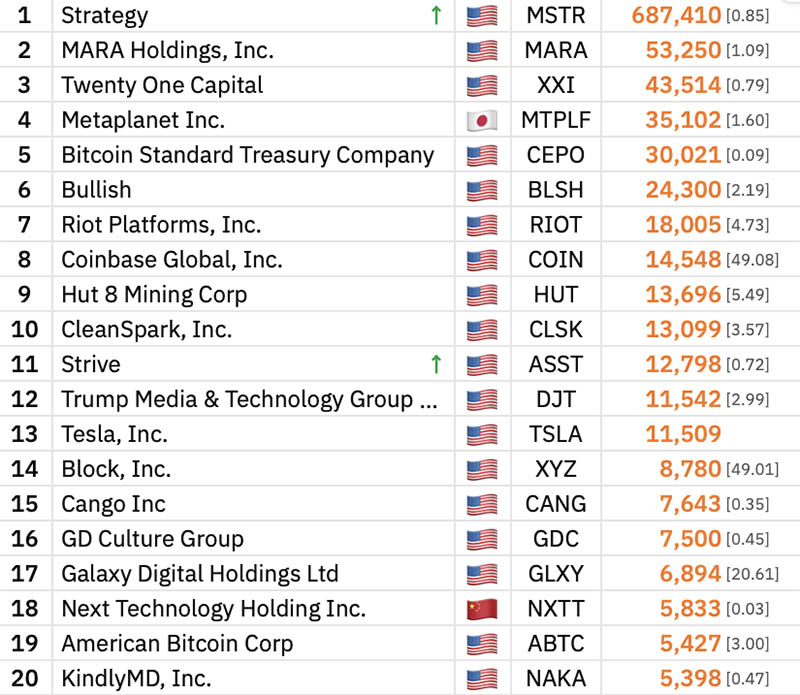Select the Galaxy Digital Holdings Ltd row

[x=199, y=574]
